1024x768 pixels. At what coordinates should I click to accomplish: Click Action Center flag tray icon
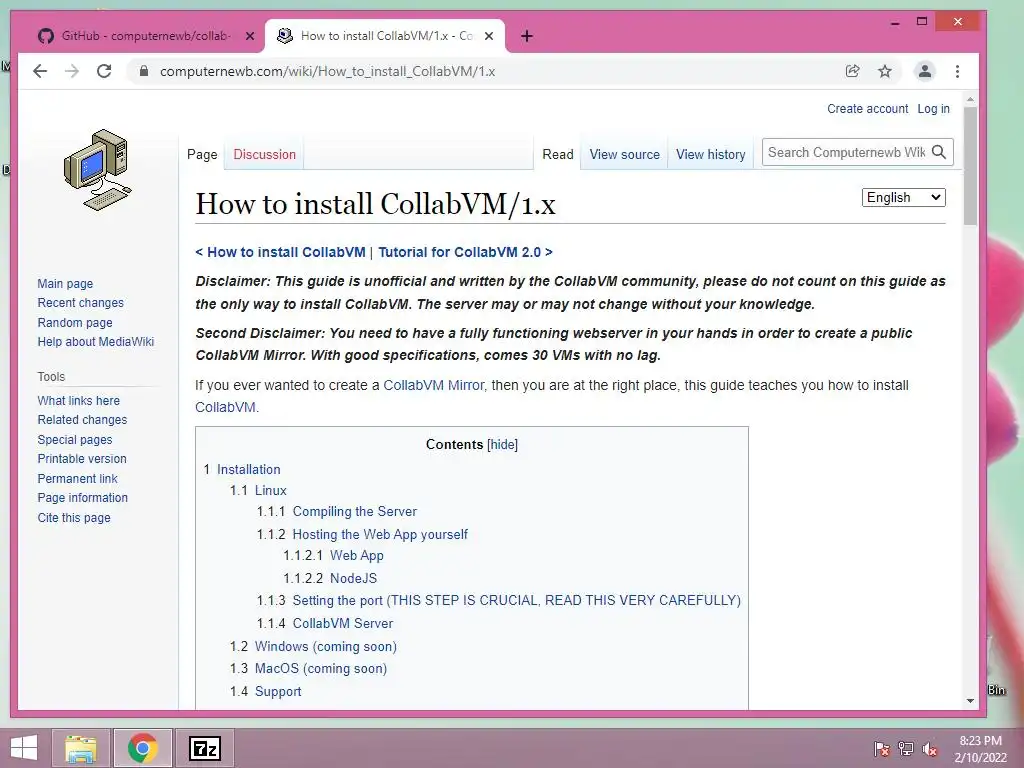882,748
